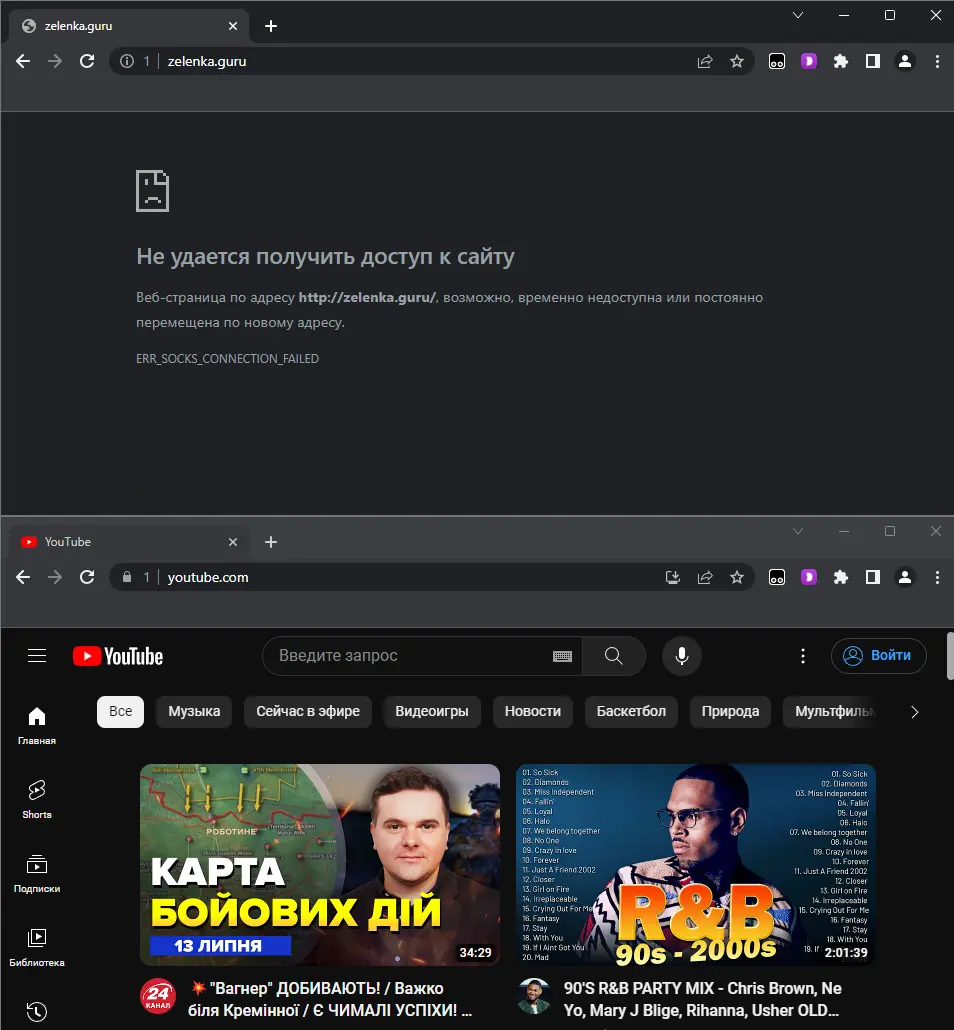Bookmark the youtube.com page
The height and width of the screenshot is (1030, 954).
(737, 577)
